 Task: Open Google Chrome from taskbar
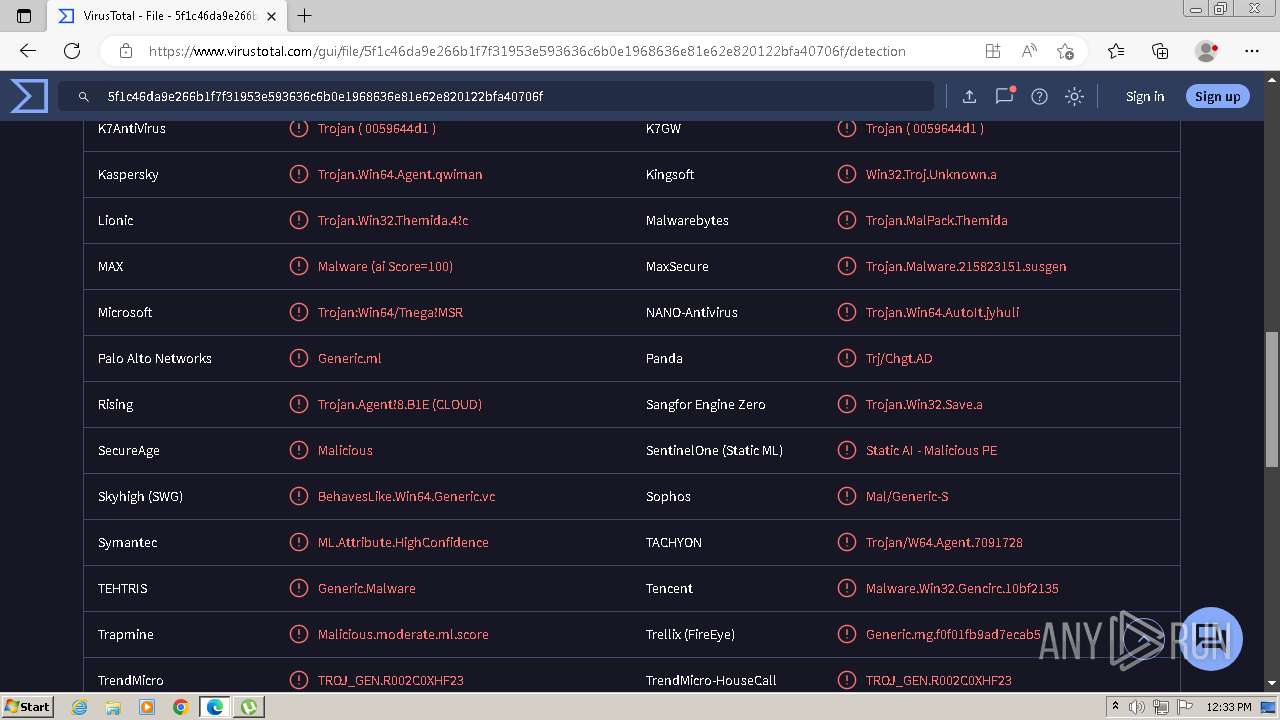180,707
